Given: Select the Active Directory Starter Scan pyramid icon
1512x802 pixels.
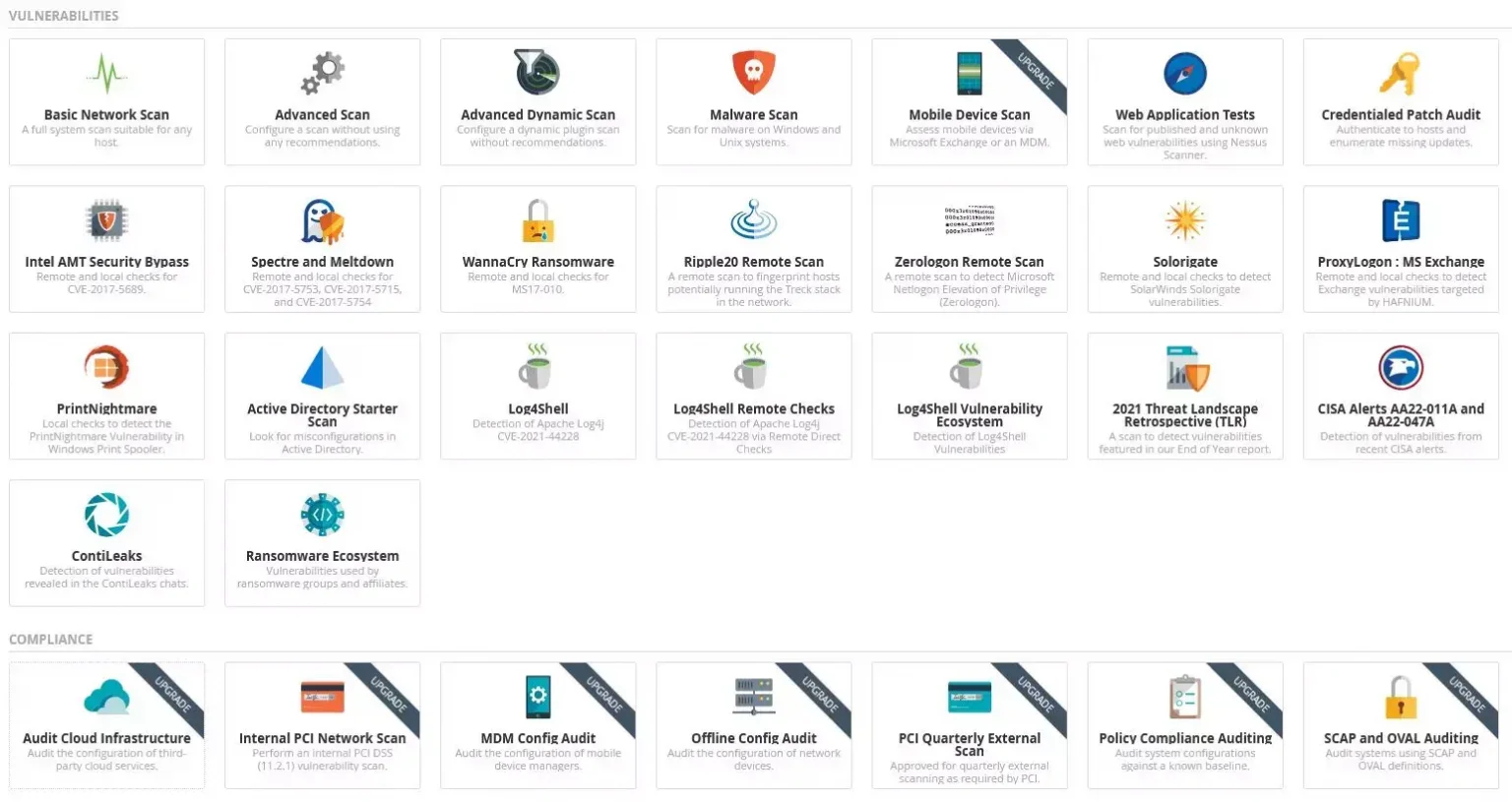Looking at the screenshot, I should [322, 368].
